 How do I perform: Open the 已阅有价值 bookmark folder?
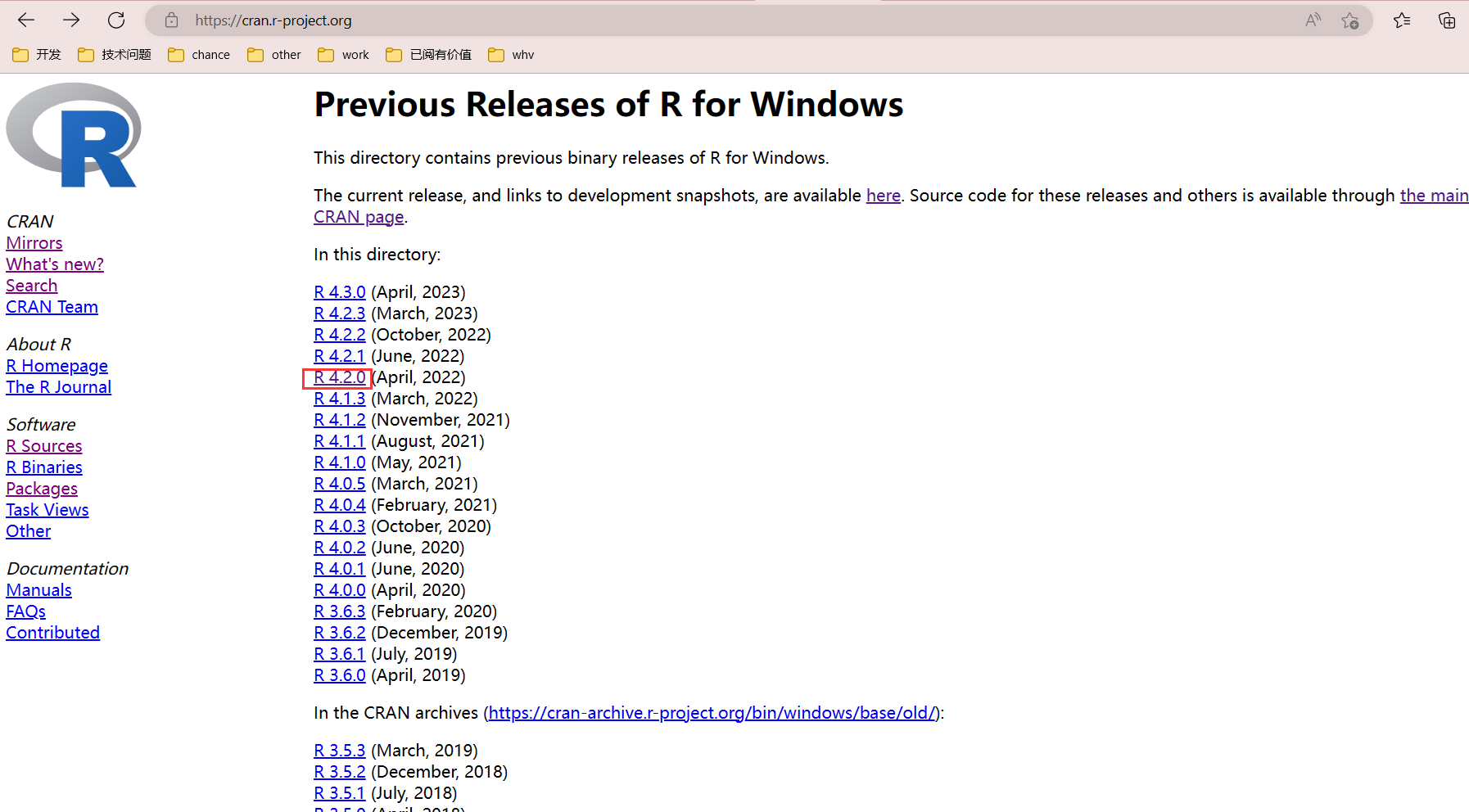[x=429, y=55]
